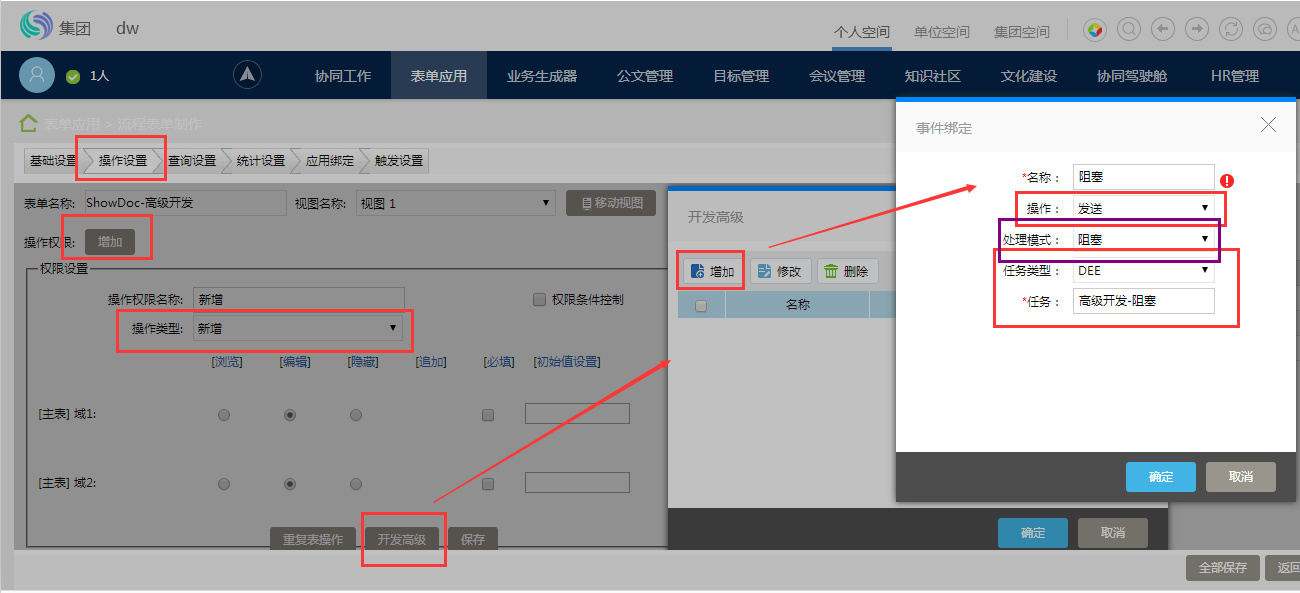Click the red error exclamation icon

pyautogui.click(x=1227, y=181)
